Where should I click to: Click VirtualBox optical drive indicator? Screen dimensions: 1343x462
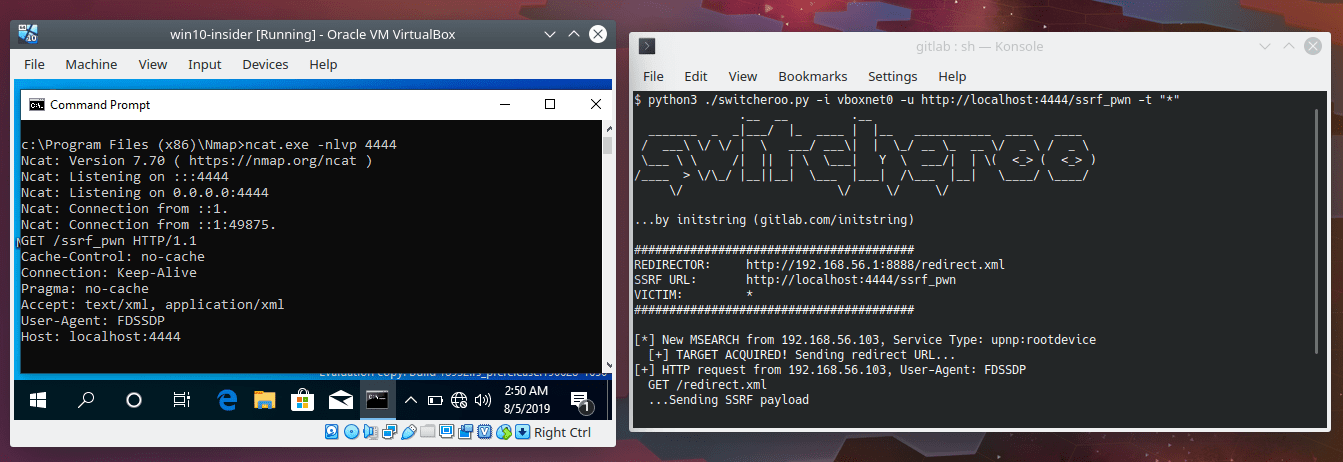tap(352, 432)
